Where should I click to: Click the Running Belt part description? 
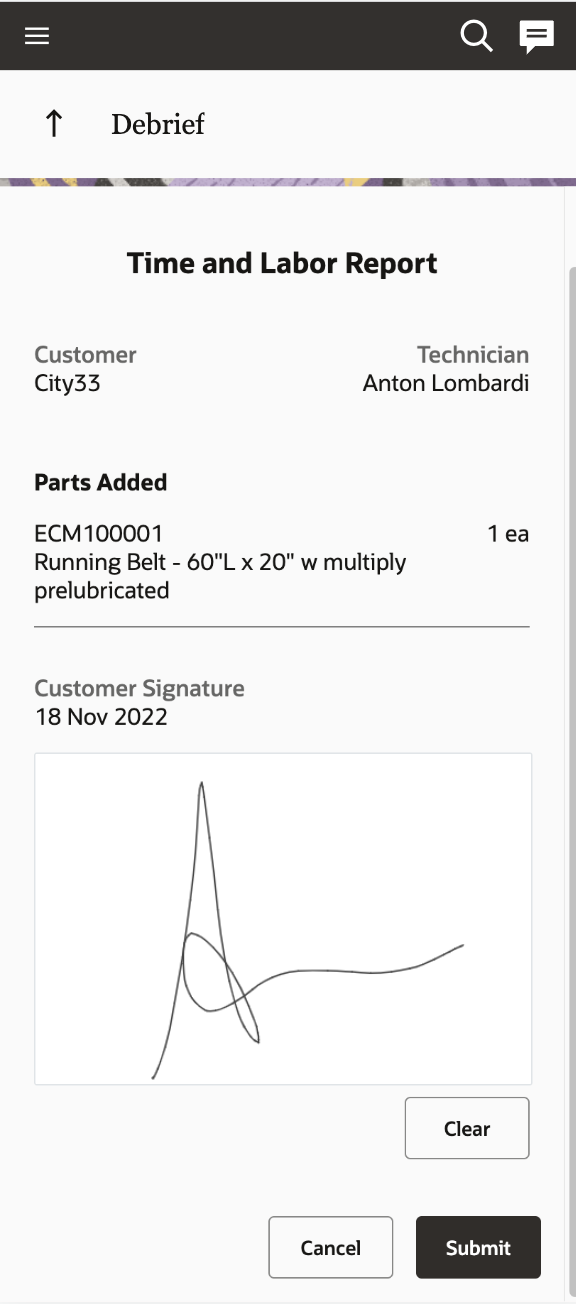click(220, 576)
